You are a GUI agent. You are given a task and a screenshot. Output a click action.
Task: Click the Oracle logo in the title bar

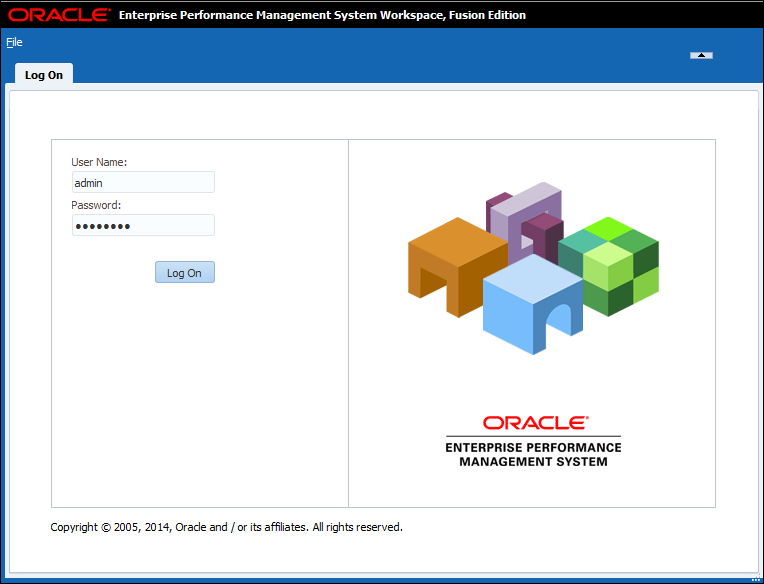pyautogui.click(x=59, y=15)
